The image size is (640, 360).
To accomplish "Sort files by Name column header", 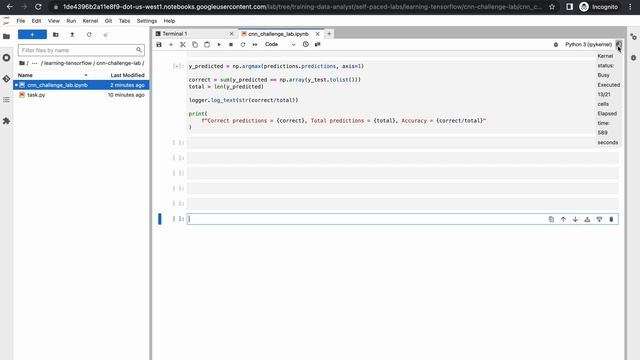I will coord(53,75).
